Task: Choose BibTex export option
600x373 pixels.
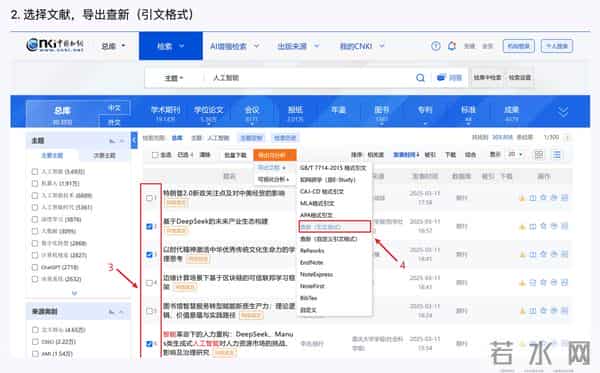Action: (308, 298)
